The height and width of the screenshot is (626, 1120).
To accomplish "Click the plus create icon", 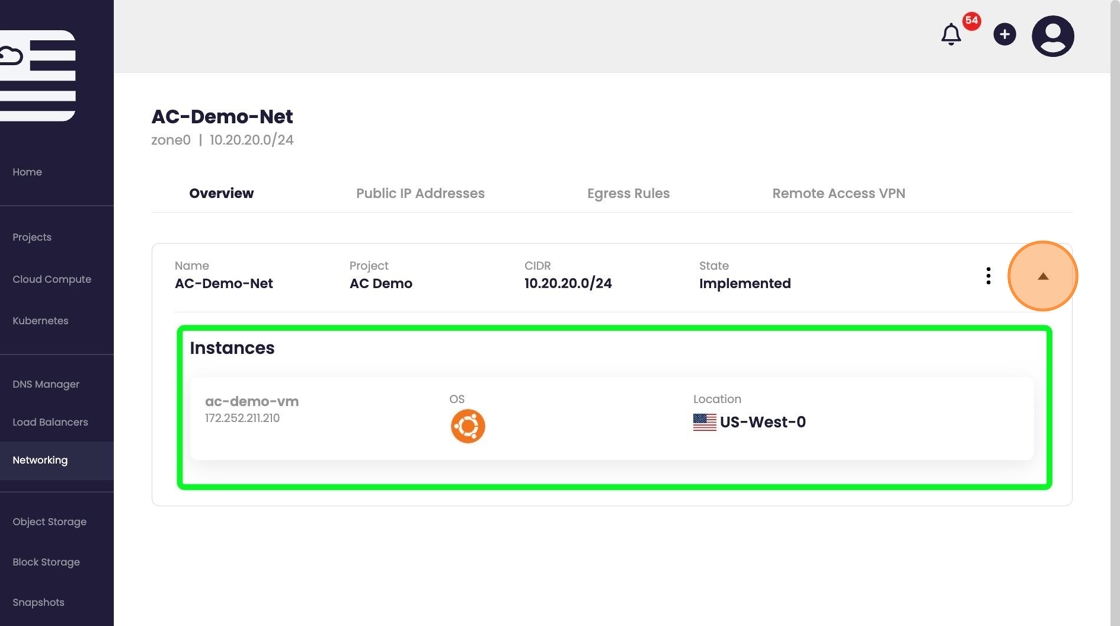I will coord(1004,35).
